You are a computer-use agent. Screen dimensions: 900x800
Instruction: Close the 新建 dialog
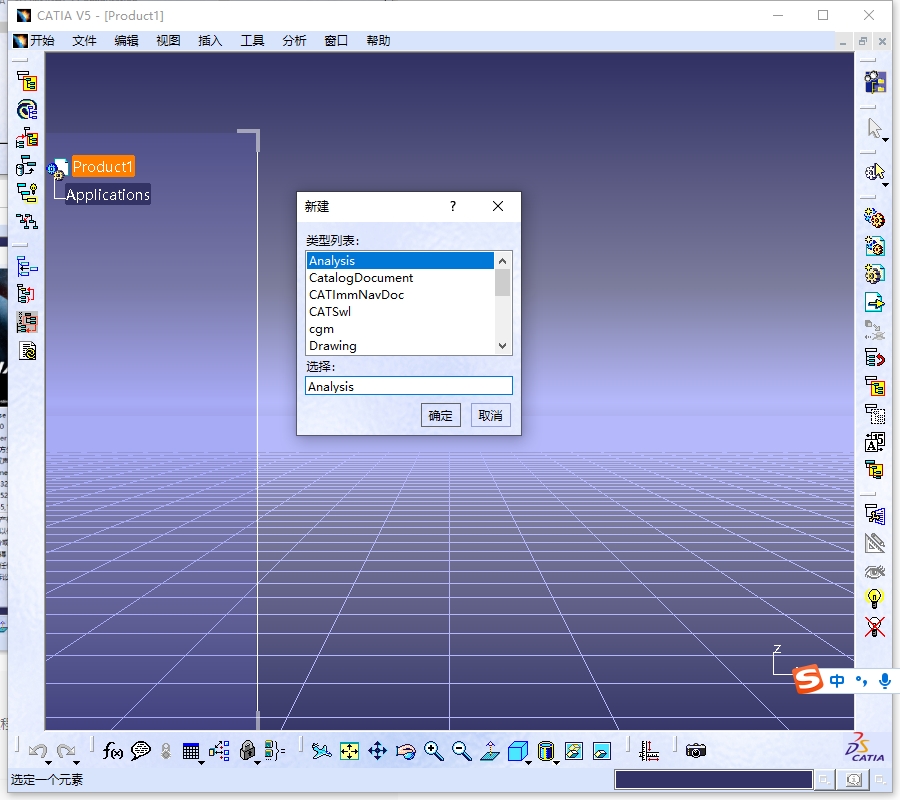tap(498, 206)
